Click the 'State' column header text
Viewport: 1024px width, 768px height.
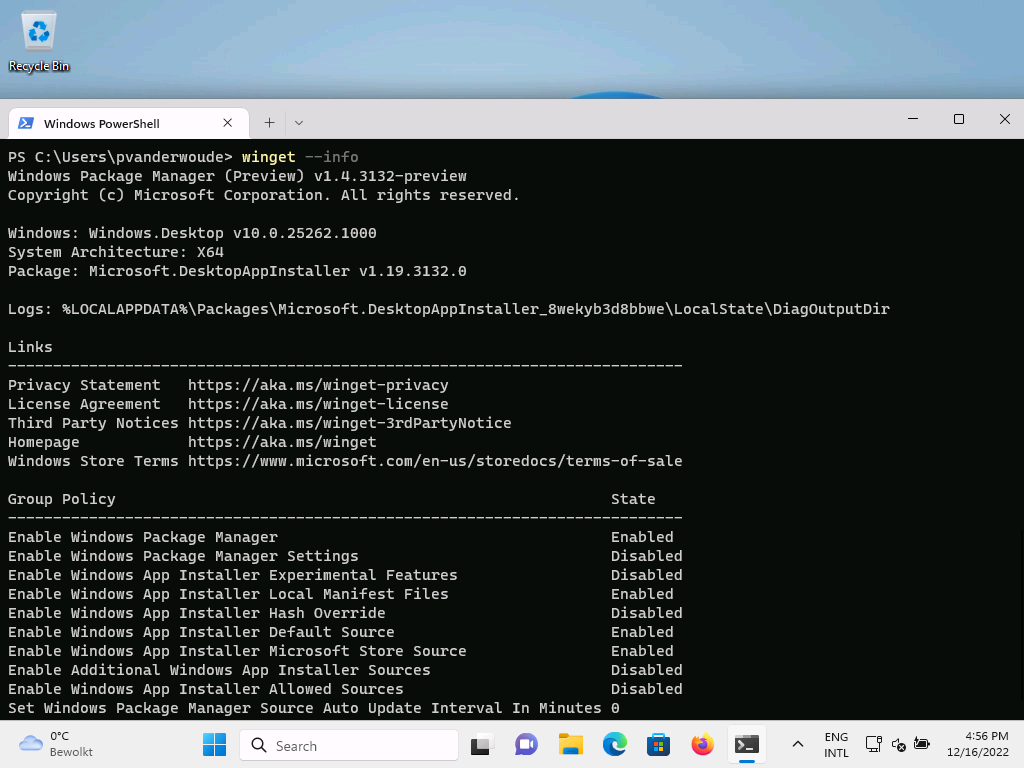pos(633,499)
